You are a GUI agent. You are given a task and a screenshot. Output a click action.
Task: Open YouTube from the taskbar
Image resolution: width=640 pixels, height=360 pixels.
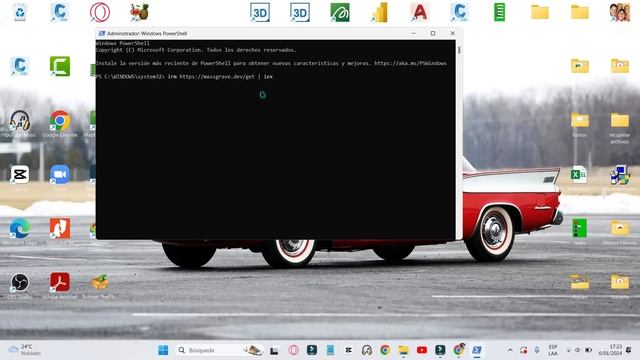pos(422,350)
